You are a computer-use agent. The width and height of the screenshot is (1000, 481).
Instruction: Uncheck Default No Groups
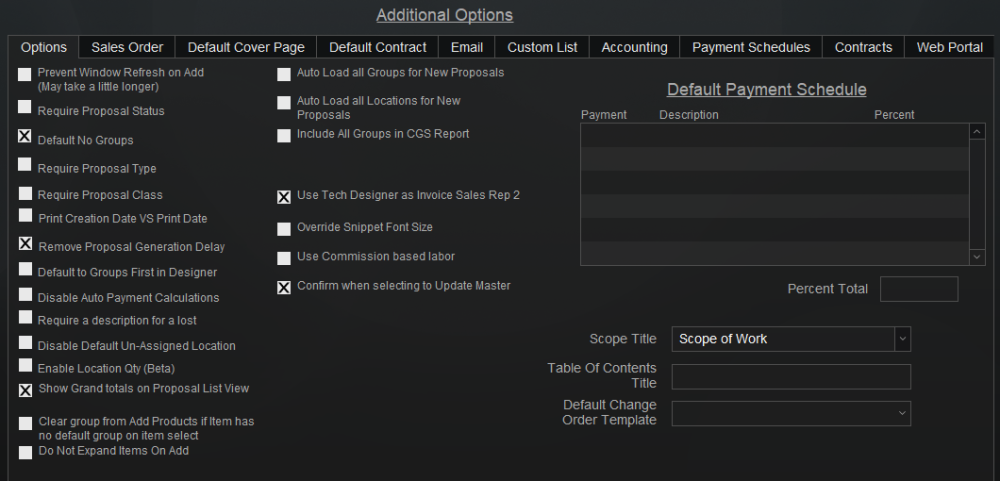click(x=25, y=136)
